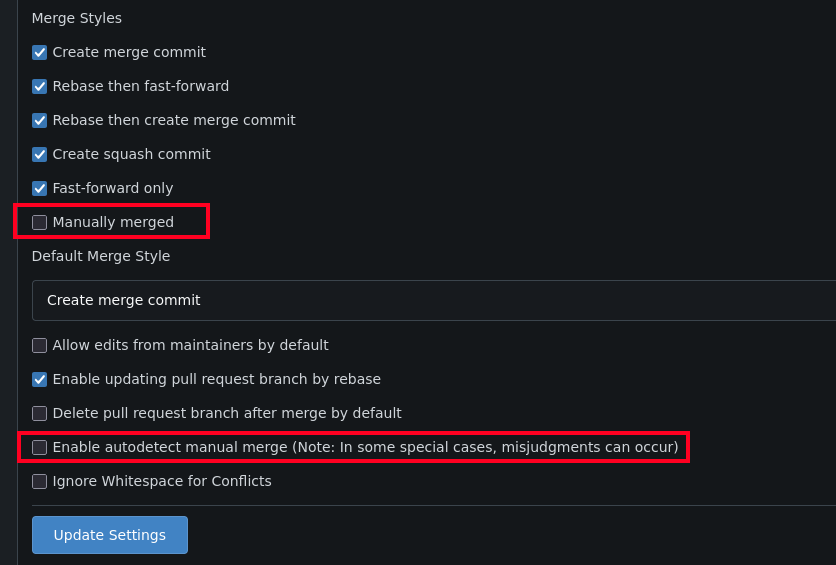Click the Update Settings button
Screen dimensions: 836x565
[x=110, y=535]
